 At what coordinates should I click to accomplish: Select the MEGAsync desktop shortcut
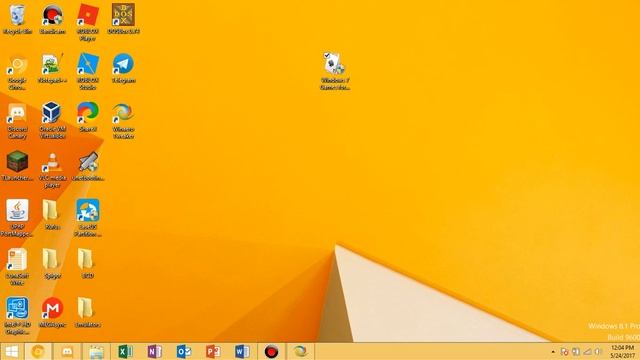52,313
